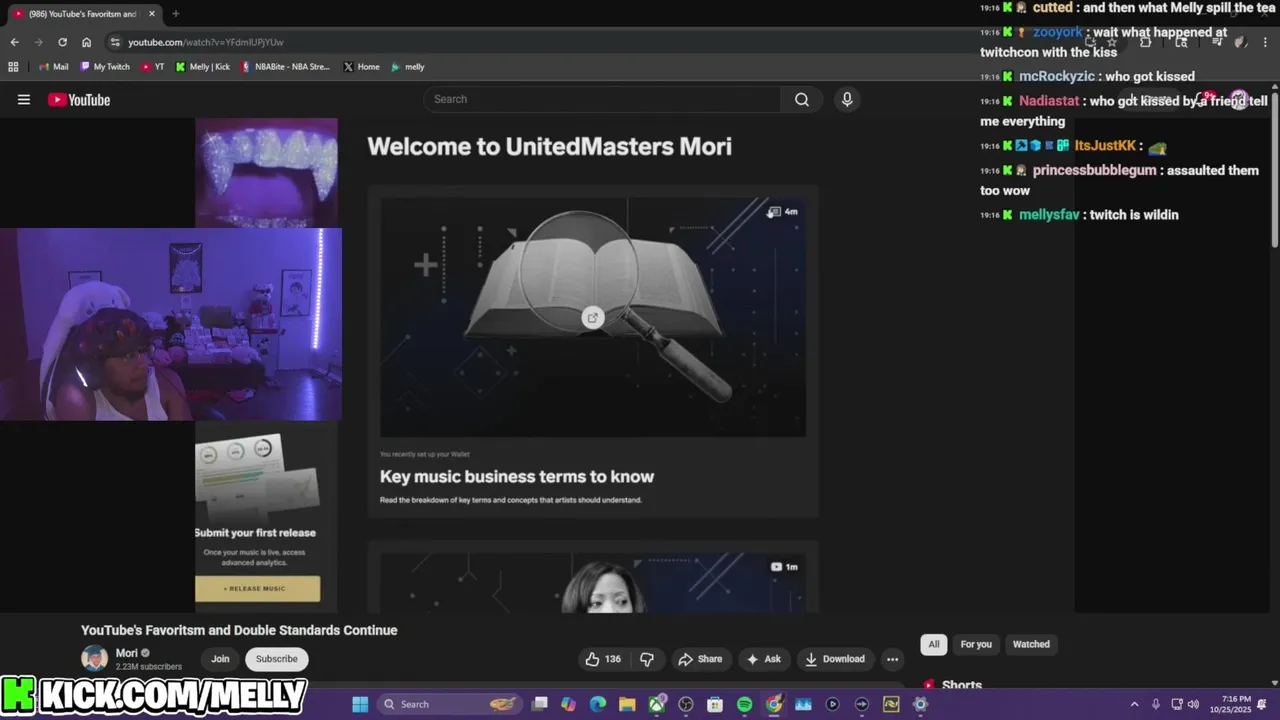Click the video title below the player
This screenshot has height=720, width=1280.
pos(239,630)
